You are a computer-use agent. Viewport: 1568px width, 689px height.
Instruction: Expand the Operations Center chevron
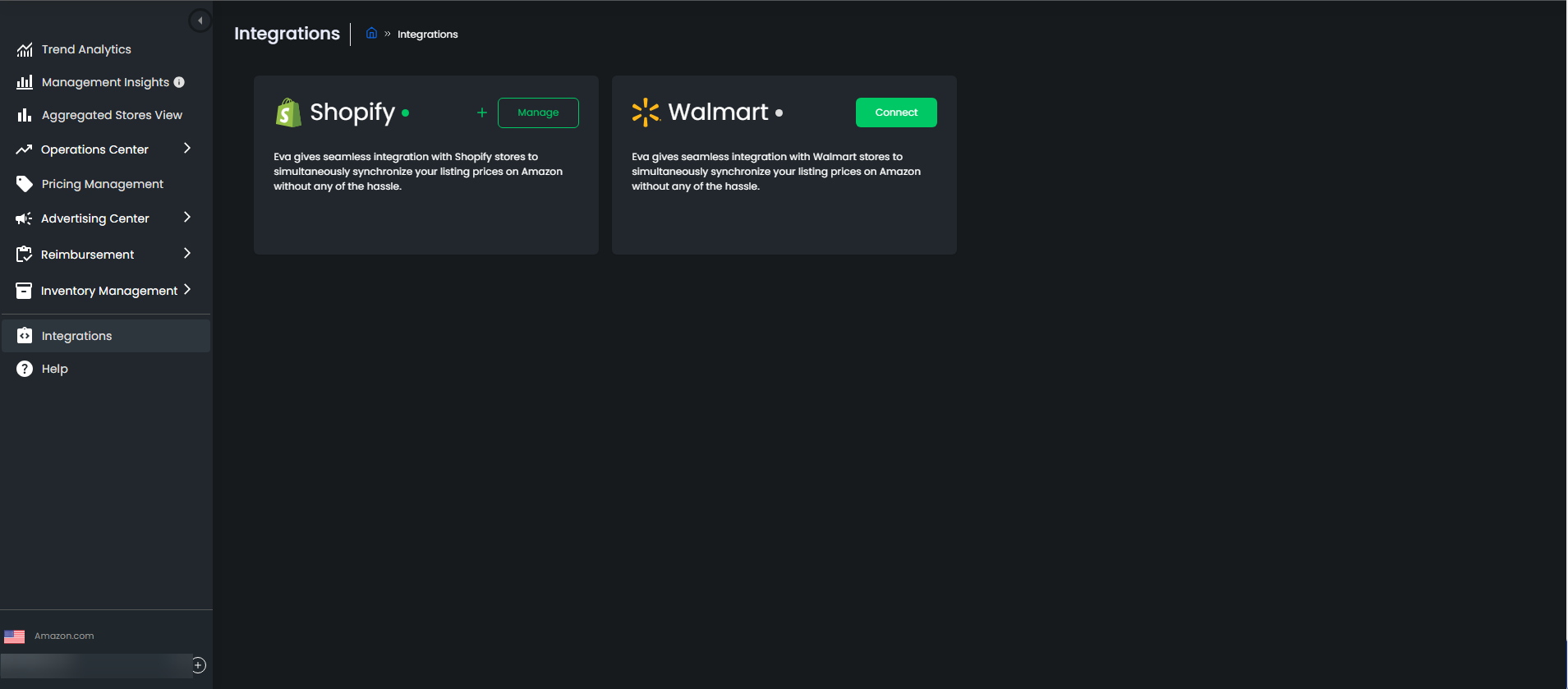coord(187,148)
